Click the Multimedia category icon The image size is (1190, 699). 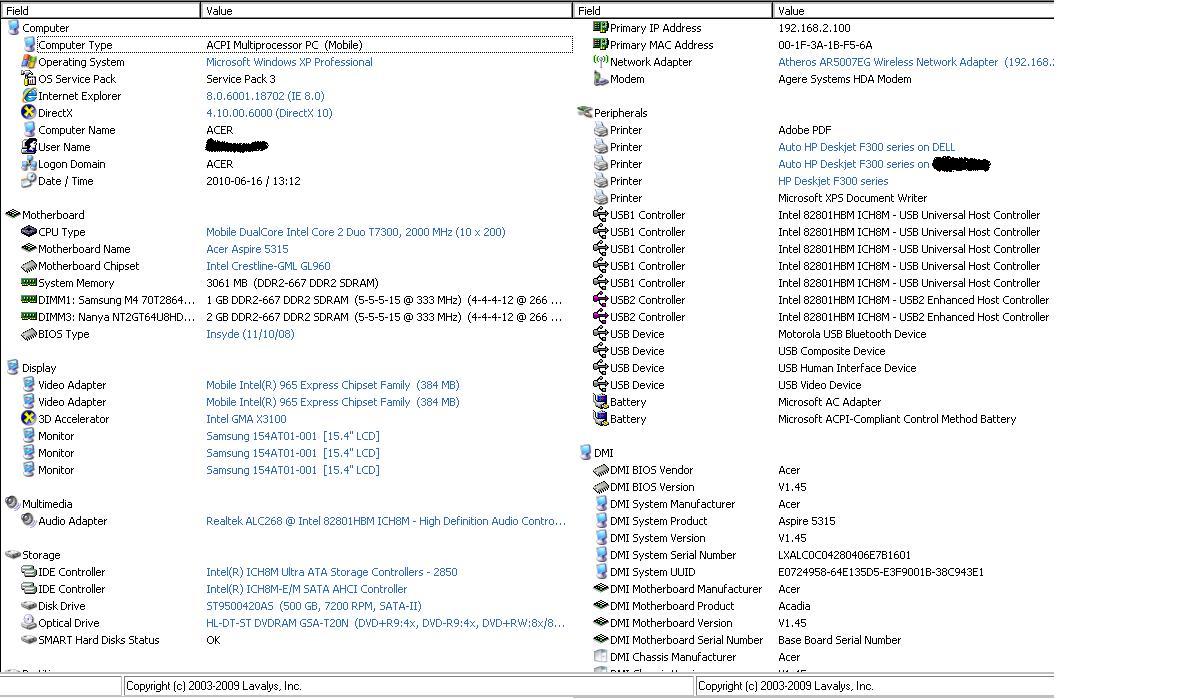[13, 503]
